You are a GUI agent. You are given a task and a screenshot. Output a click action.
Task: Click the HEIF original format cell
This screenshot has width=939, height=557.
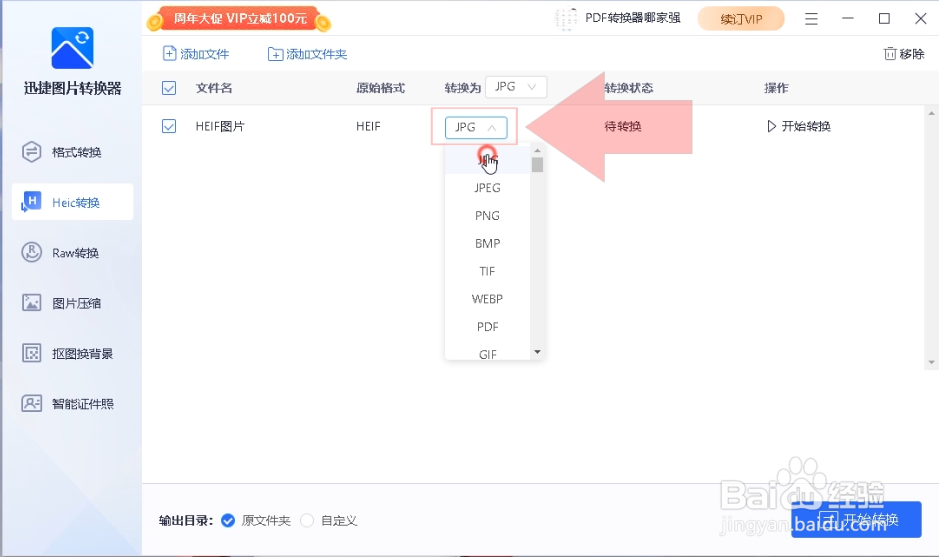[x=368, y=126]
